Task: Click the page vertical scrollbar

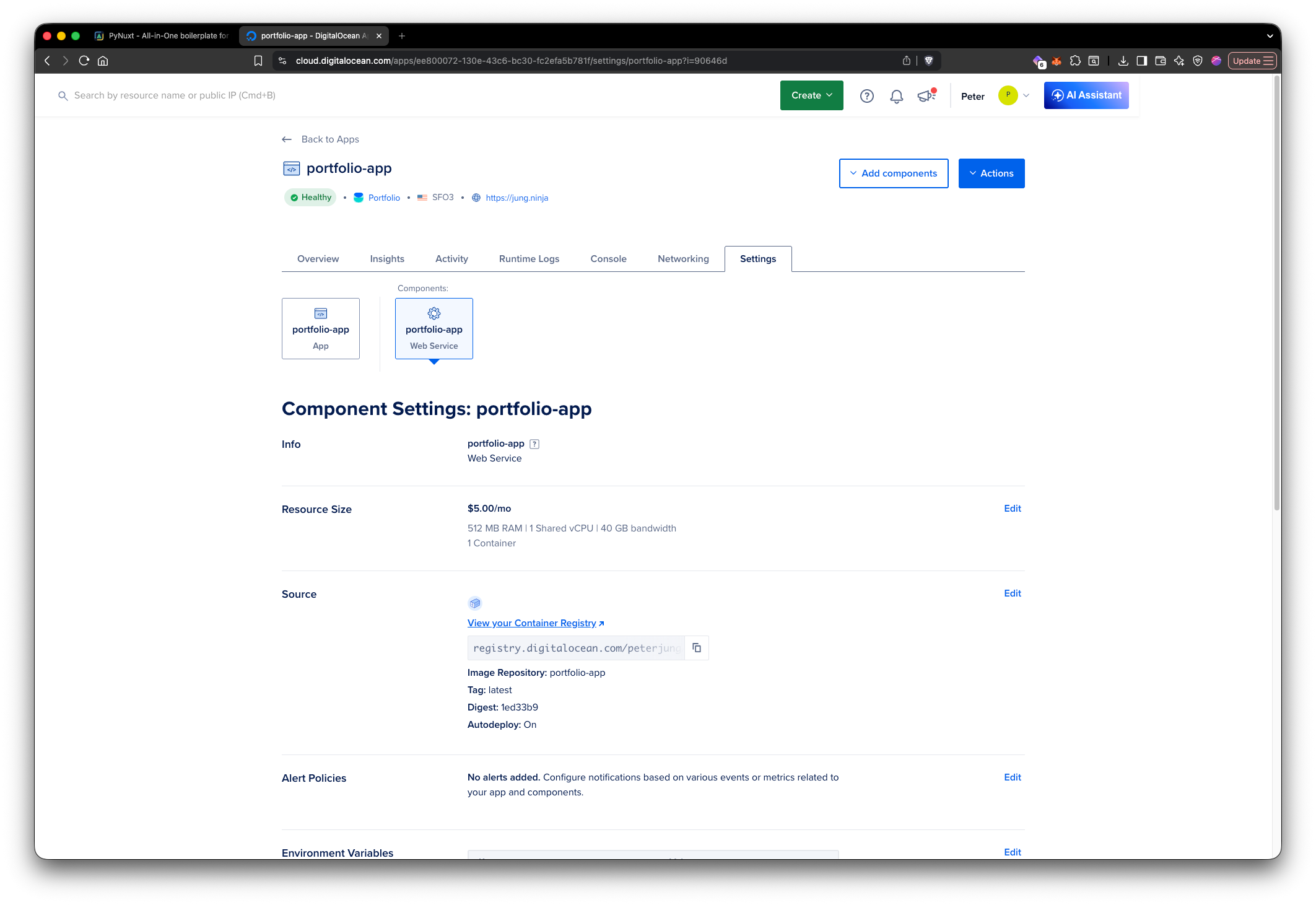Action: [1276, 292]
